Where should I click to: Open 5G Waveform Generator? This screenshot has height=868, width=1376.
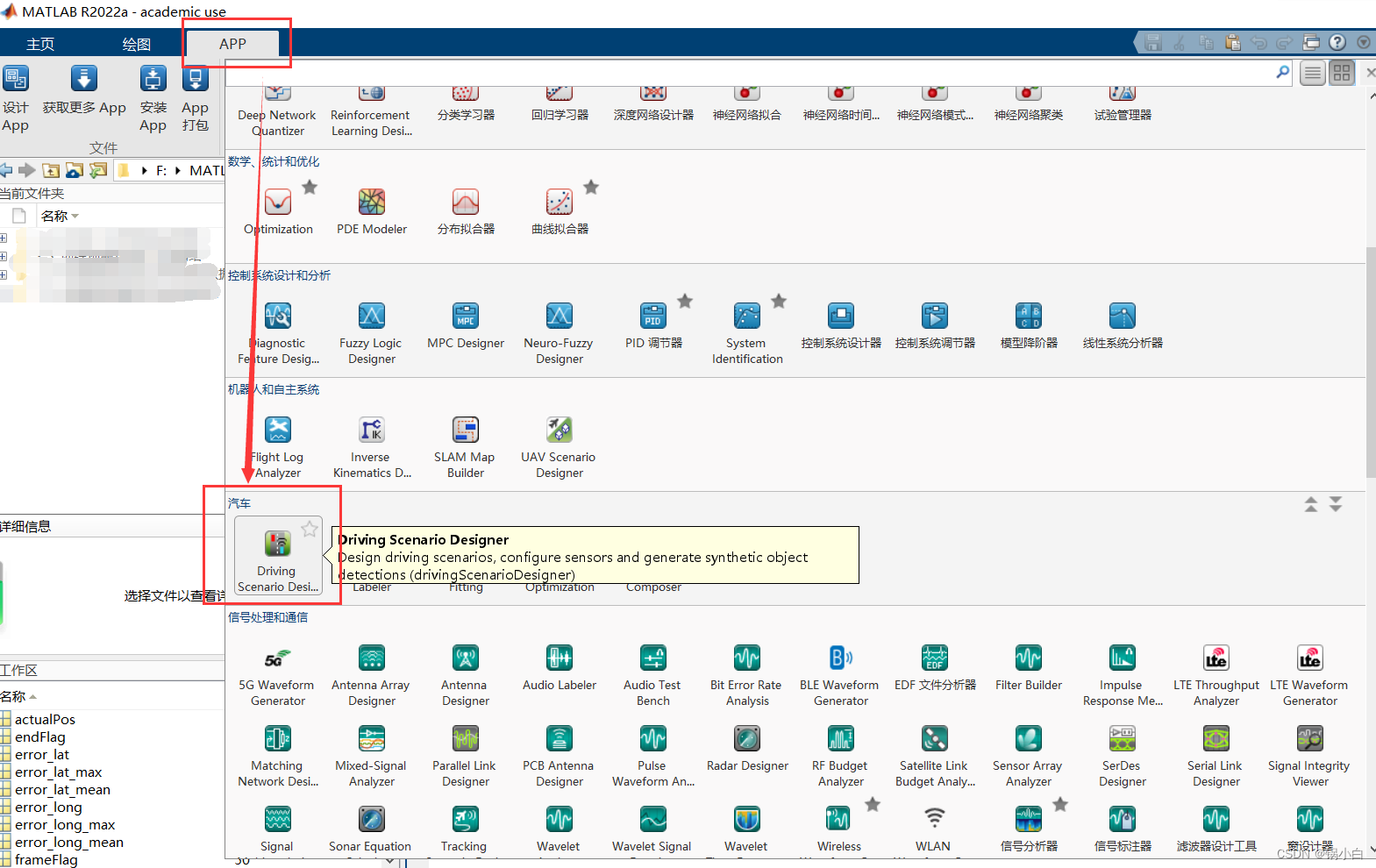click(x=278, y=675)
